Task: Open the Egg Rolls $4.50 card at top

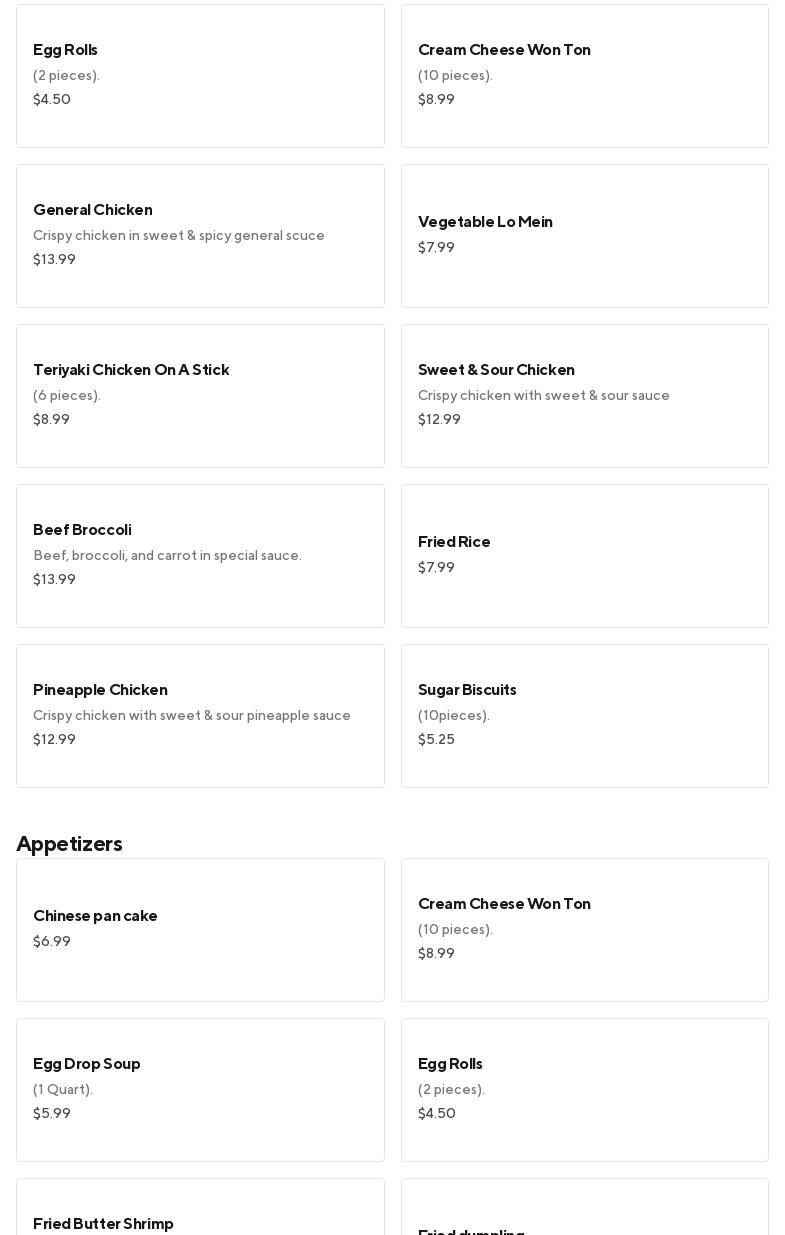Action: 200,76
